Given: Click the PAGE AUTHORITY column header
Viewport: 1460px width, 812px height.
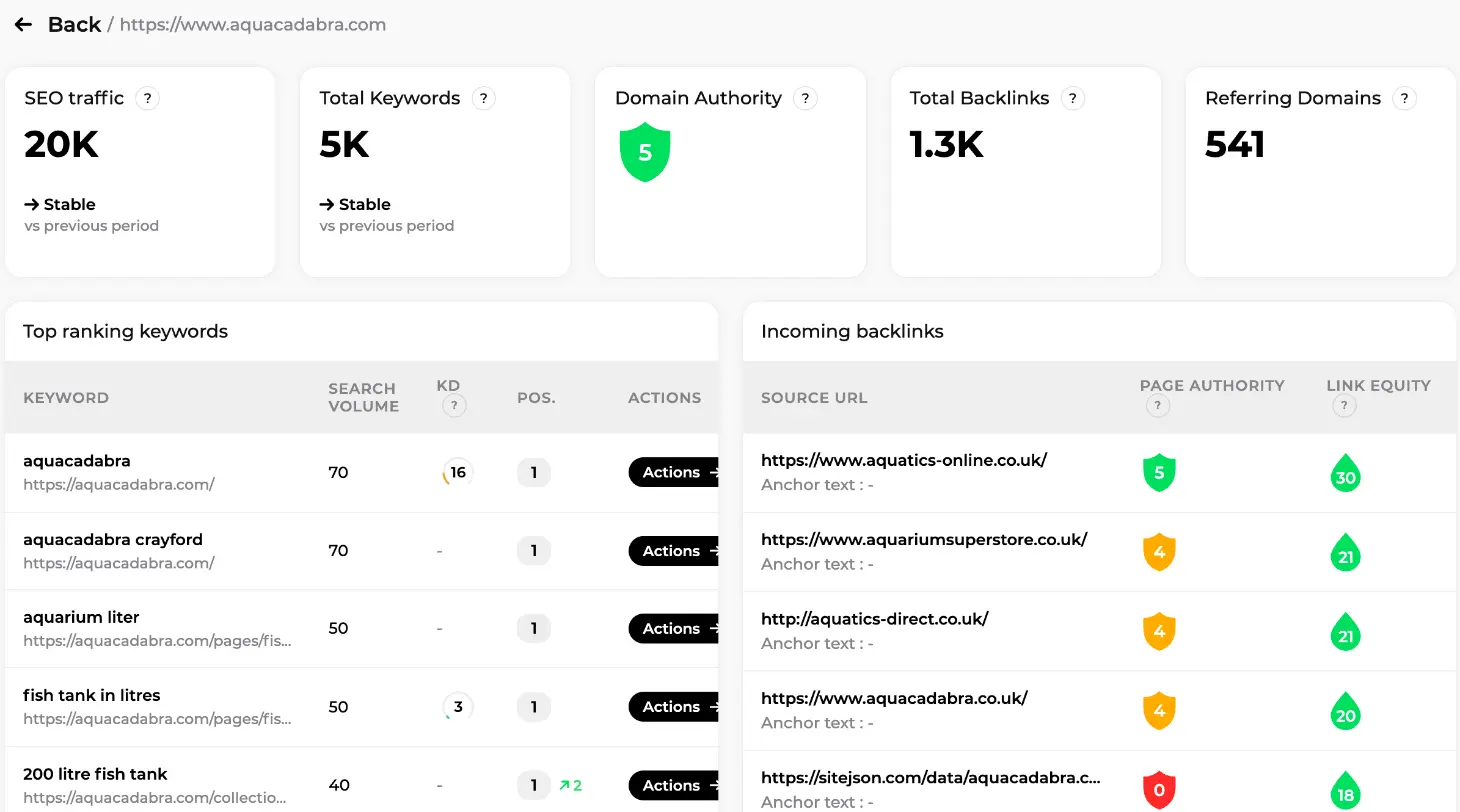Looking at the screenshot, I should 1212,385.
